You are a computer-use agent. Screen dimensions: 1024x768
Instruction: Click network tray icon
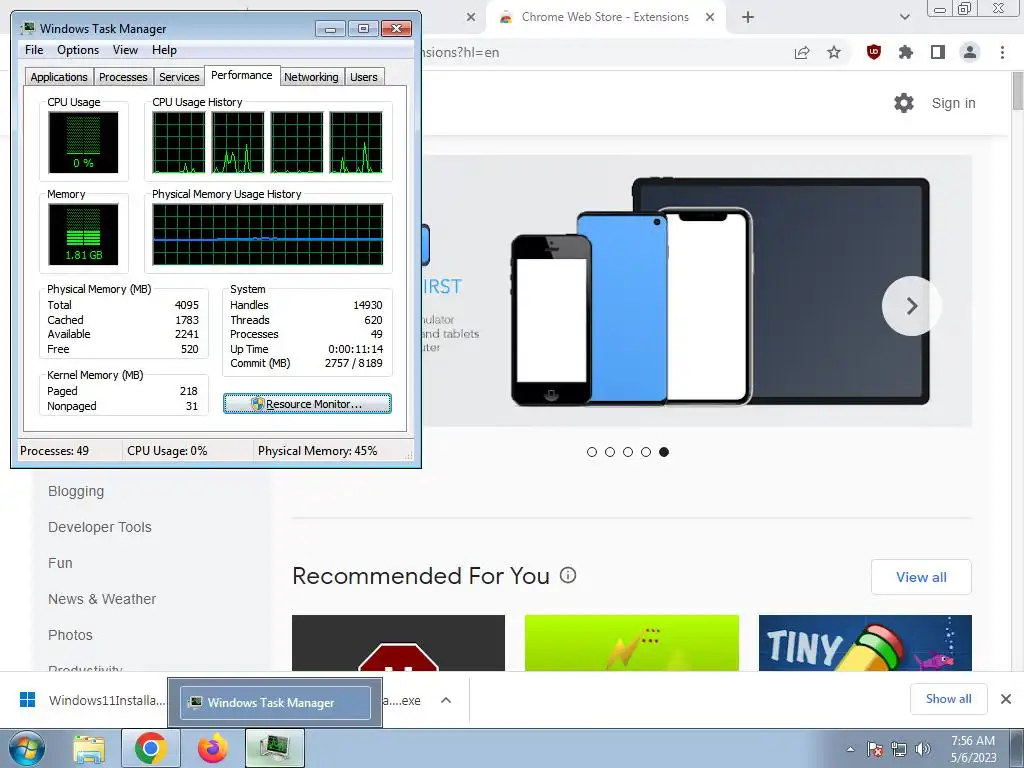(x=899, y=749)
